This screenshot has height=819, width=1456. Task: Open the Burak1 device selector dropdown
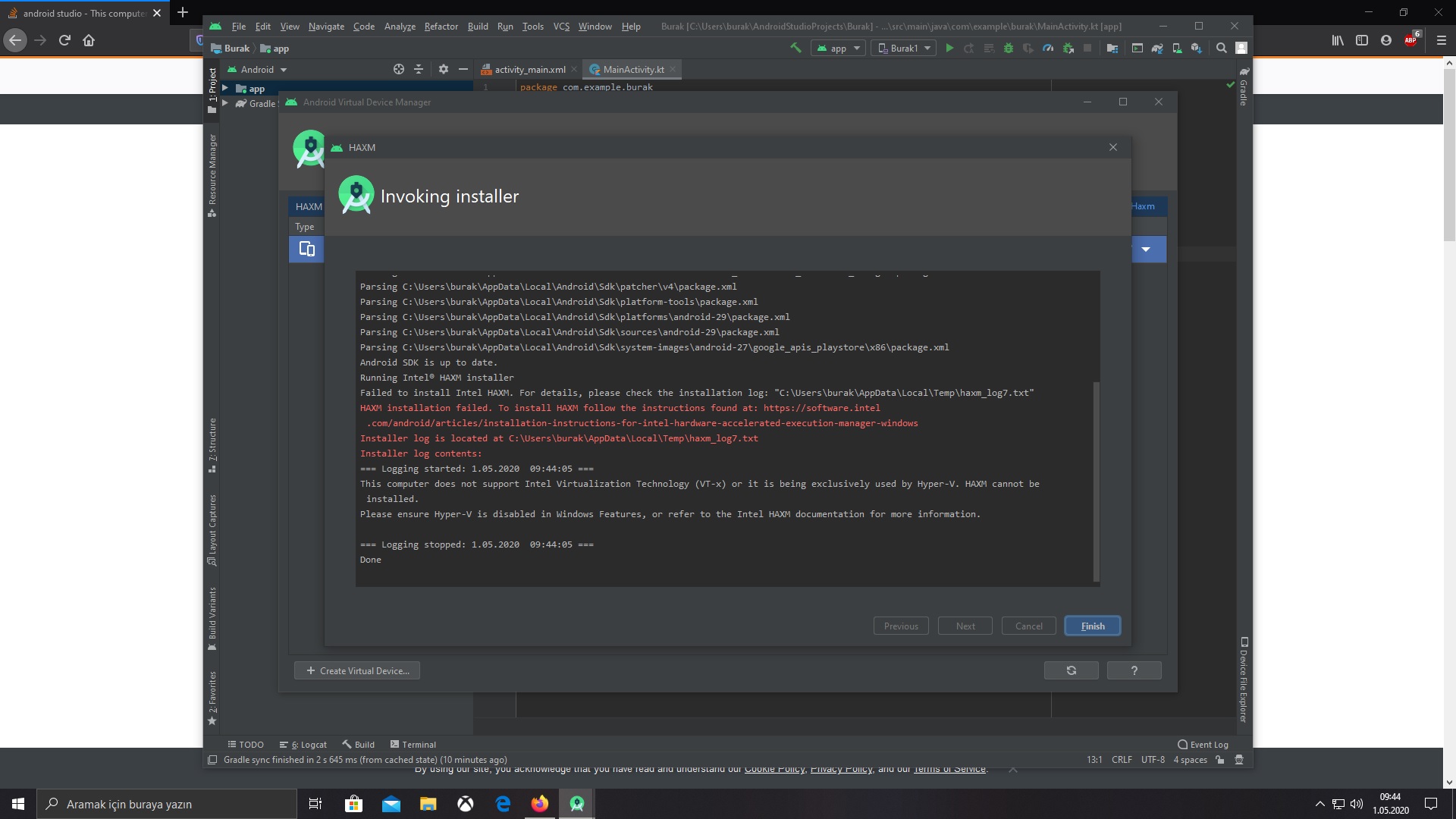coord(904,48)
